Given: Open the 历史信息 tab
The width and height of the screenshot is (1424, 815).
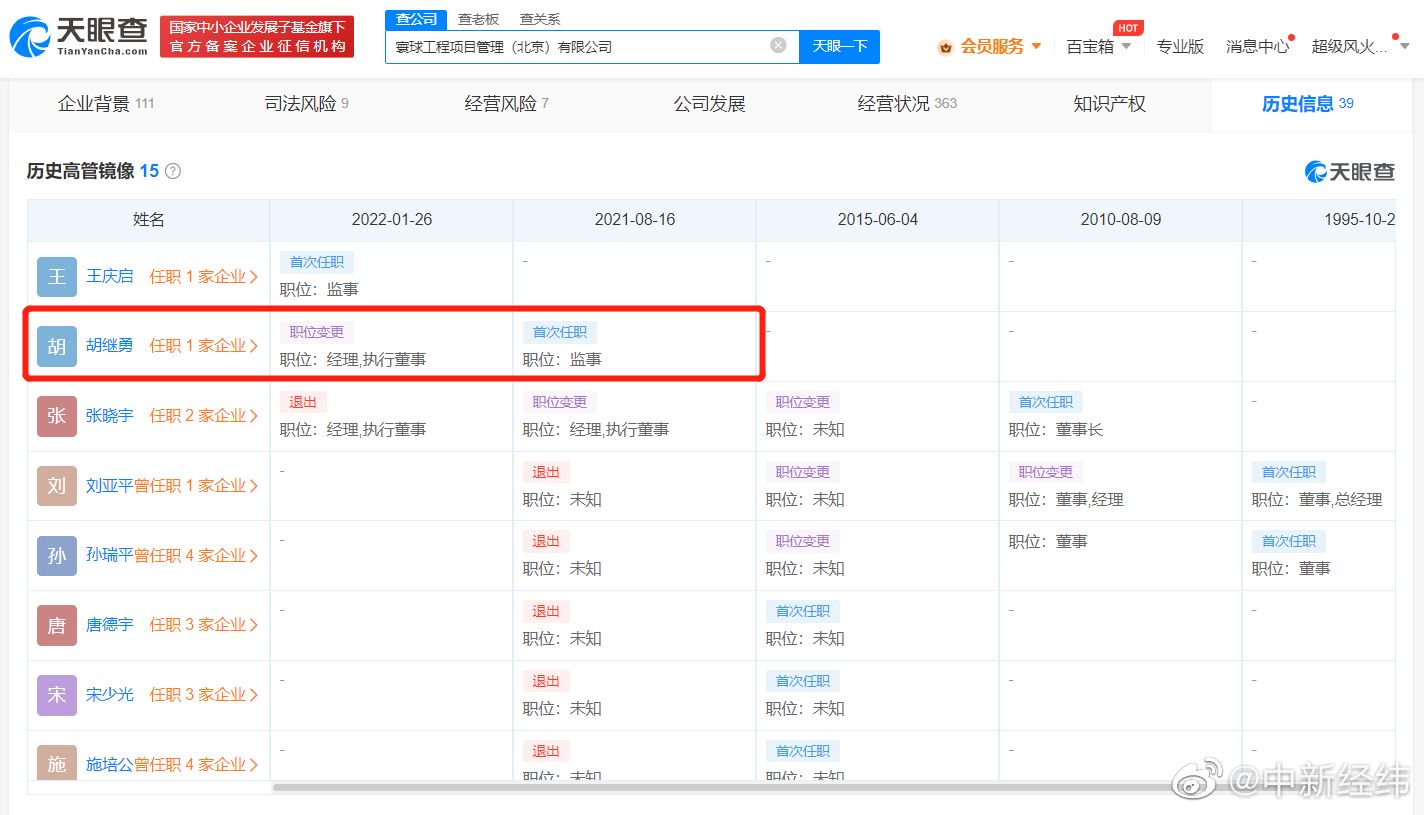Looking at the screenshot, I should [x=1308, y=104].
